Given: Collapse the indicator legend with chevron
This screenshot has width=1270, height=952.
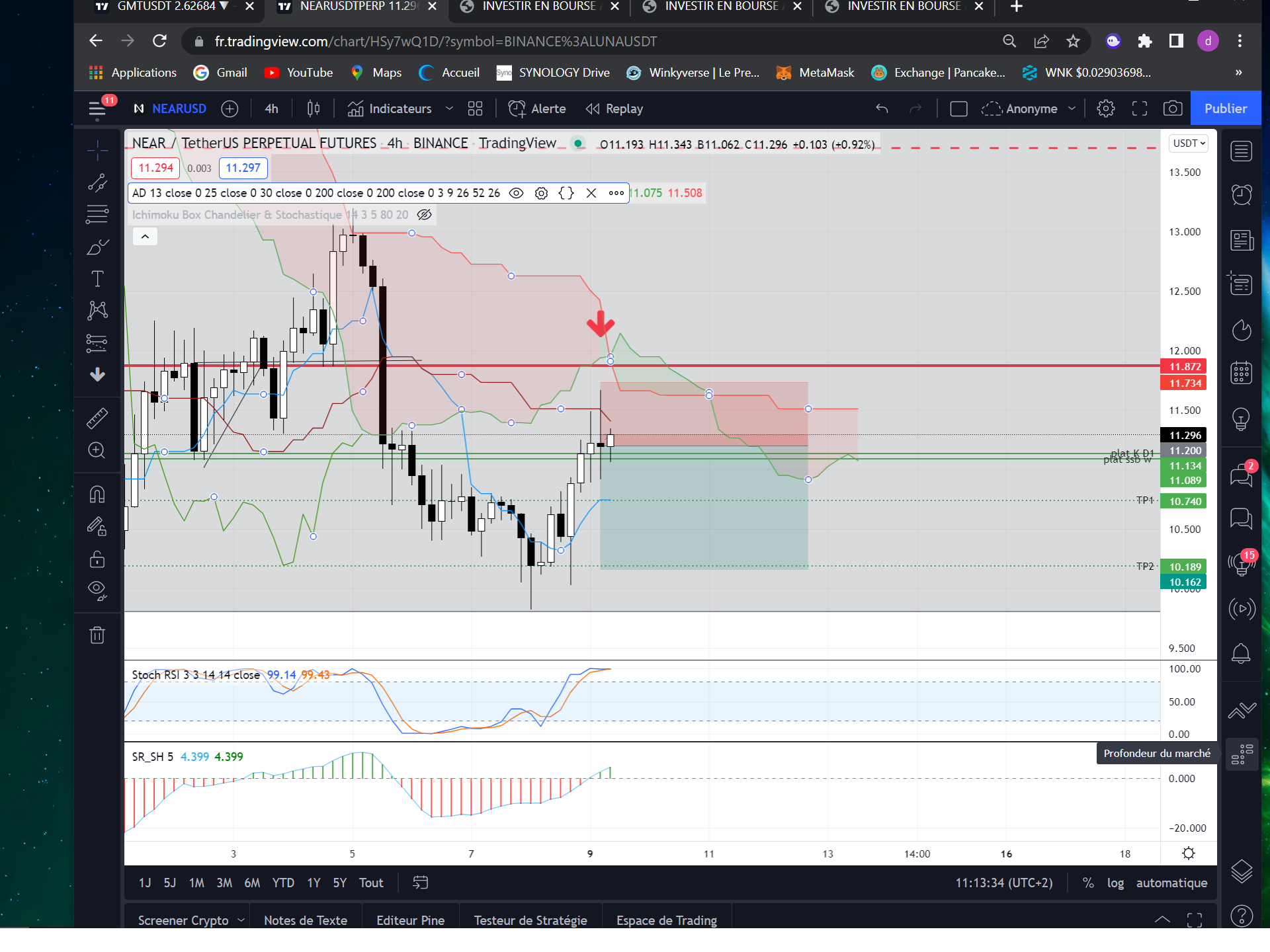Looking at the screenshot, I should coord(145,237).
